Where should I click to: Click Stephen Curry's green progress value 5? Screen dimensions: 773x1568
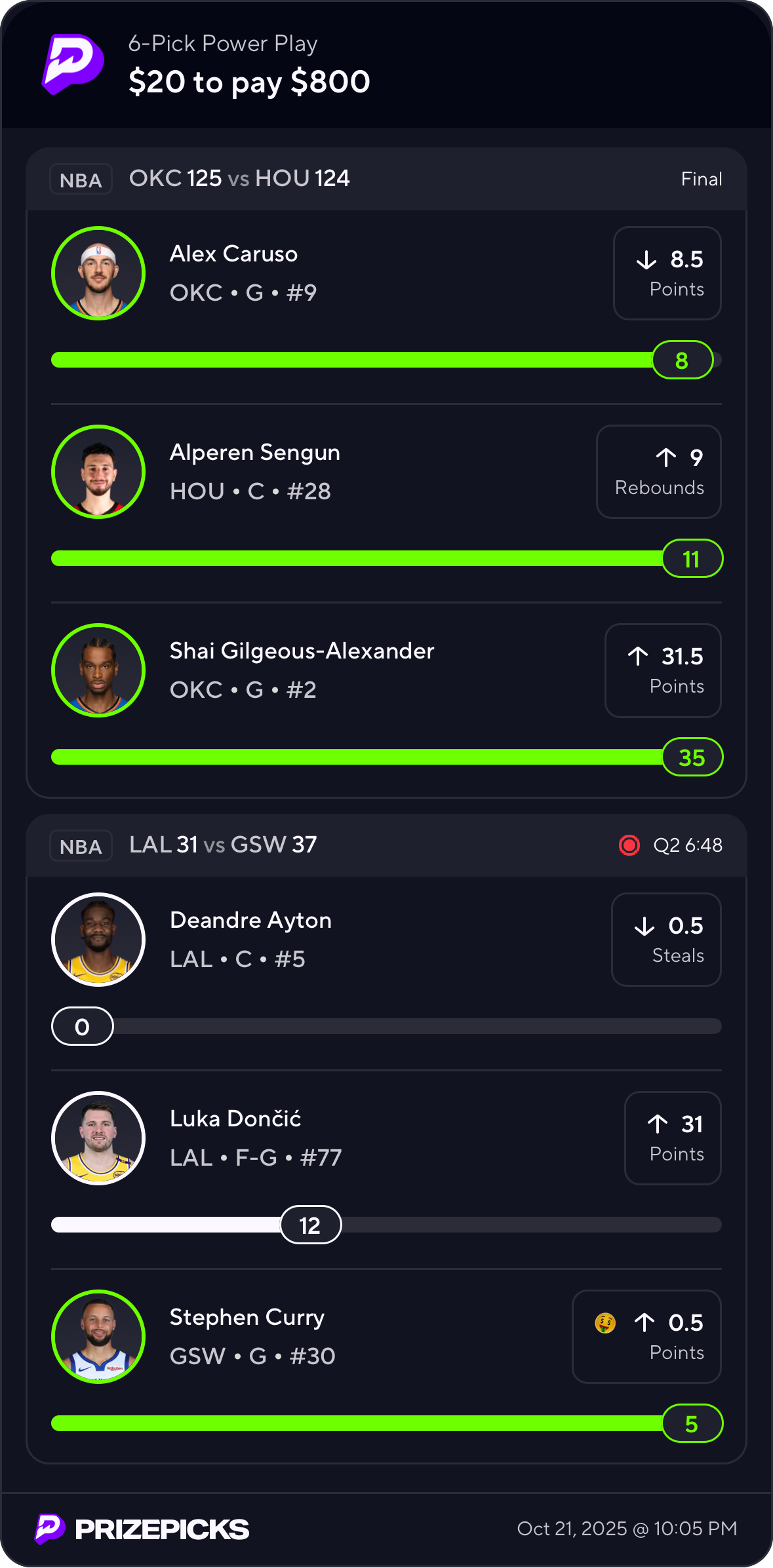click(692, 1423)
